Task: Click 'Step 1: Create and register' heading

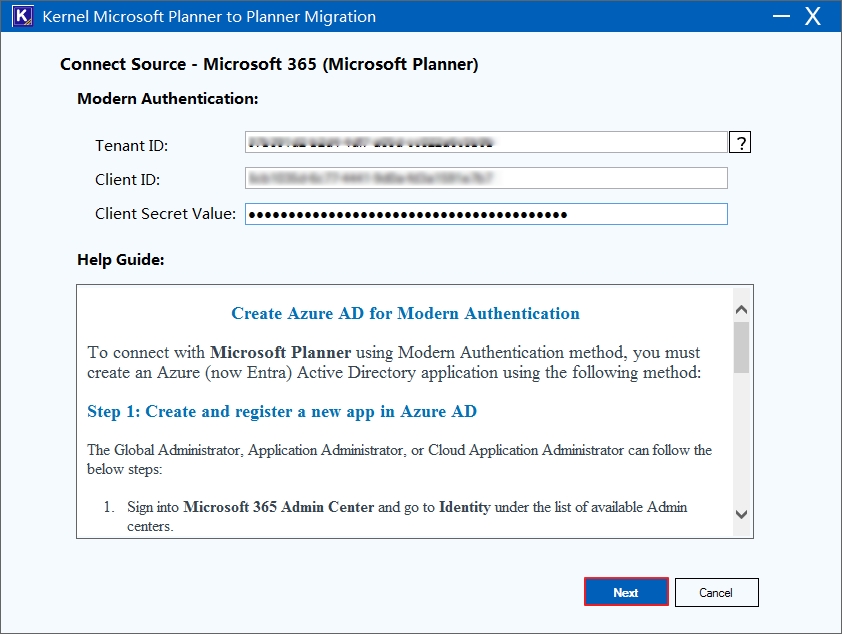Action: [x=282, y=411]
